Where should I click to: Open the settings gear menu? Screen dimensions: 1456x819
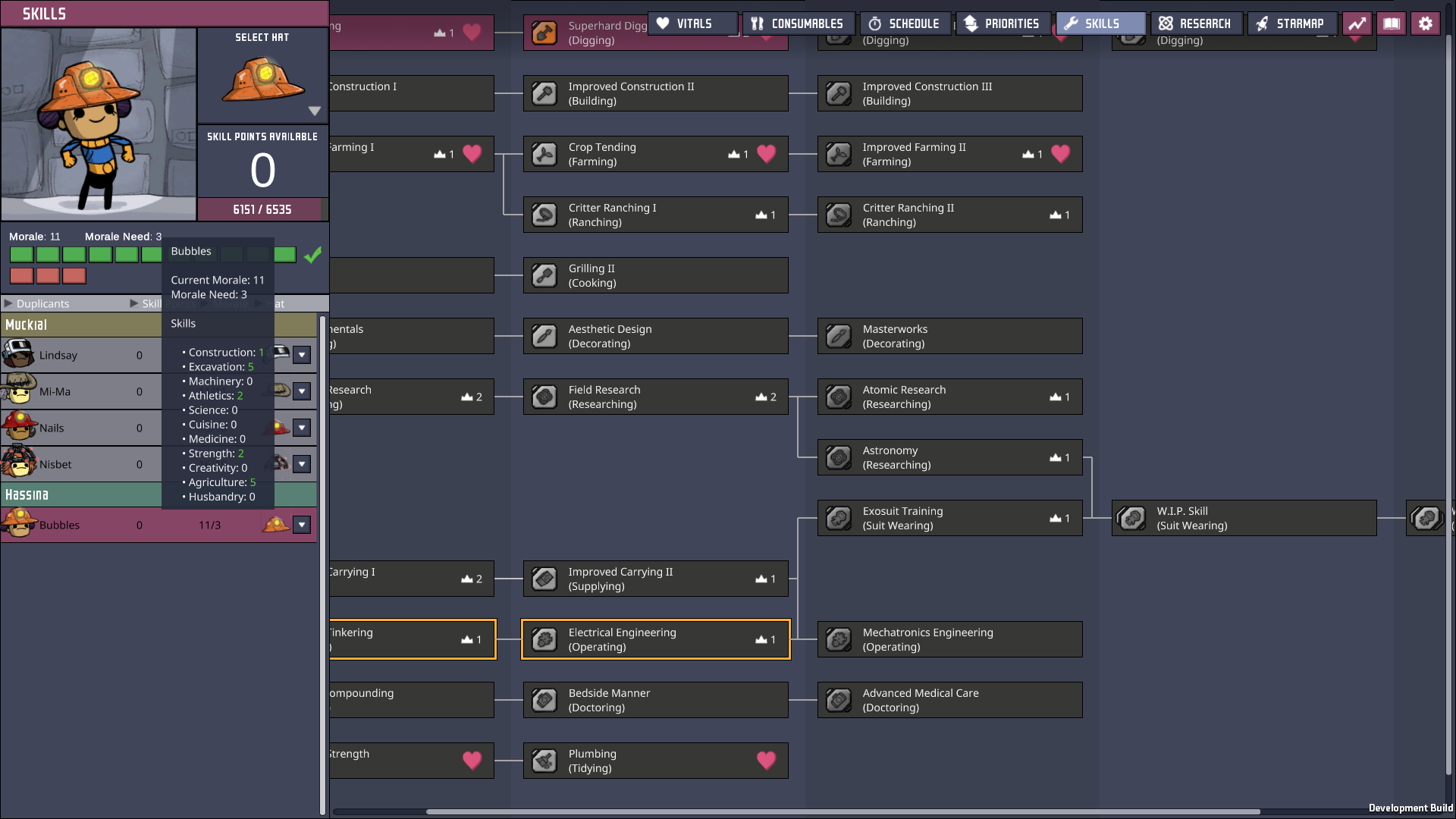(x=1425, y=24)
